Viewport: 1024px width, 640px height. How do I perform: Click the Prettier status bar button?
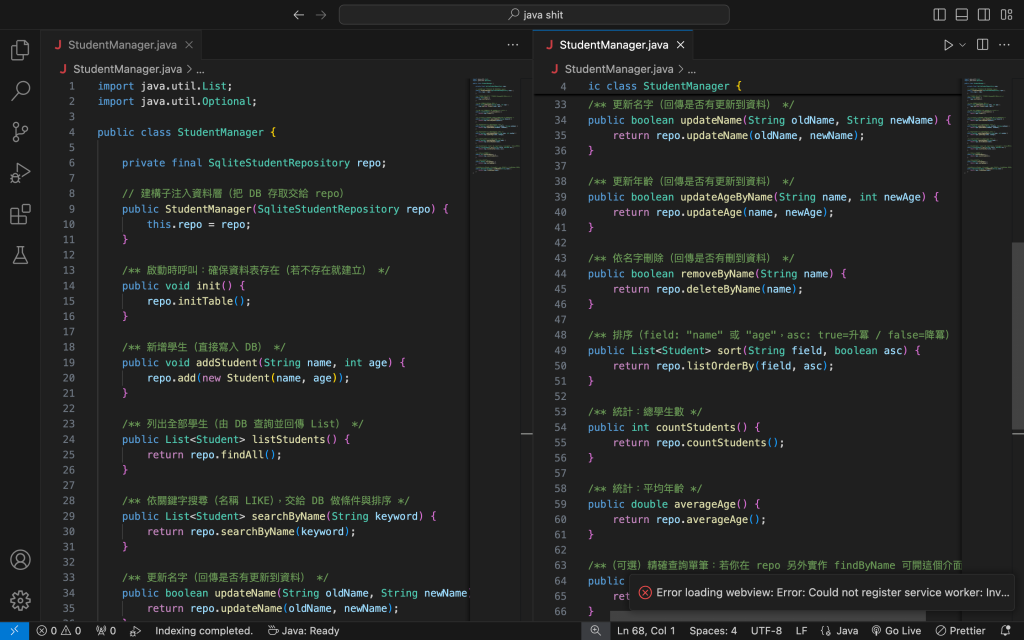(960, 631)
